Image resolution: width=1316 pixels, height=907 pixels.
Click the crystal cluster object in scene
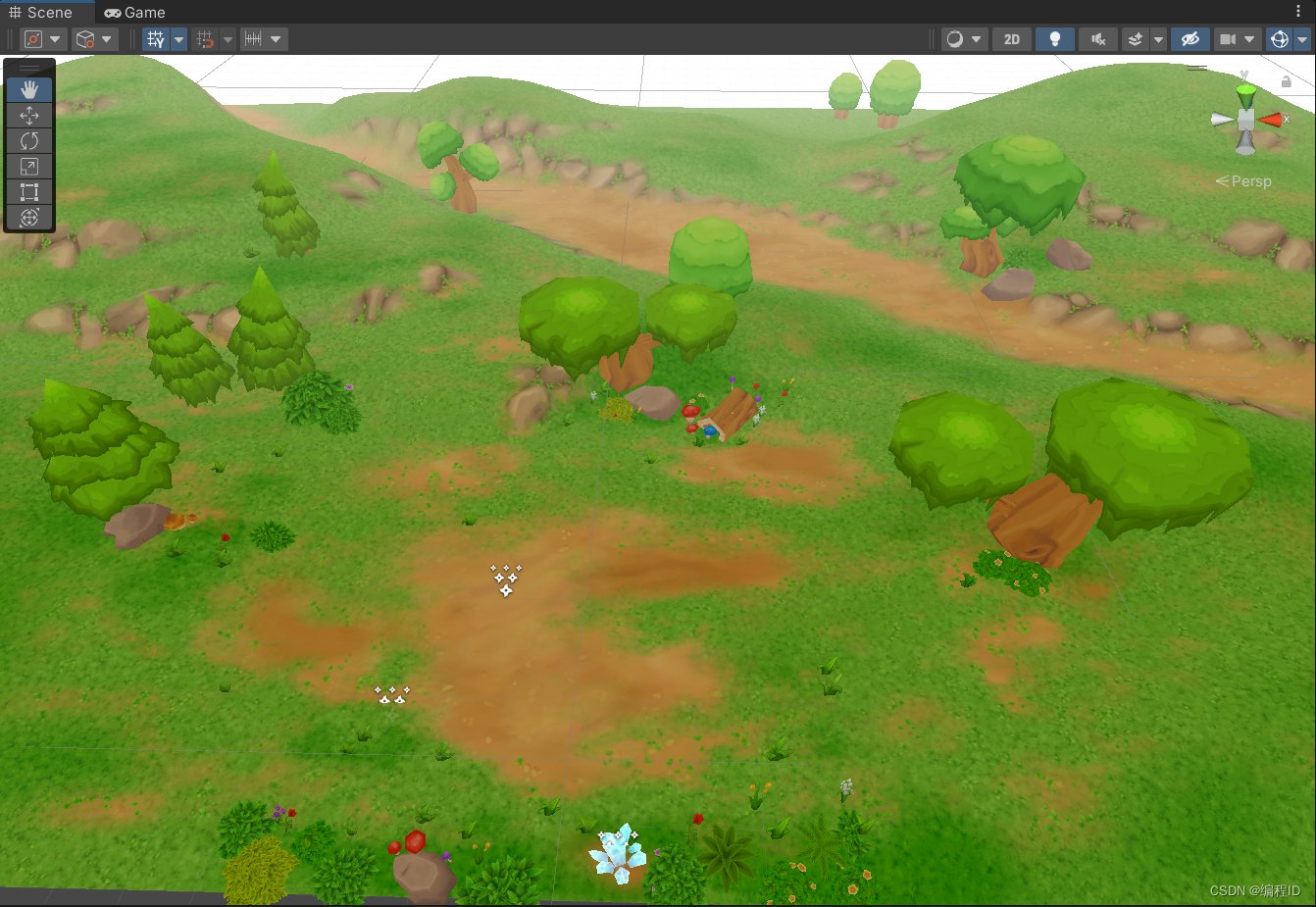pos(617,853)
